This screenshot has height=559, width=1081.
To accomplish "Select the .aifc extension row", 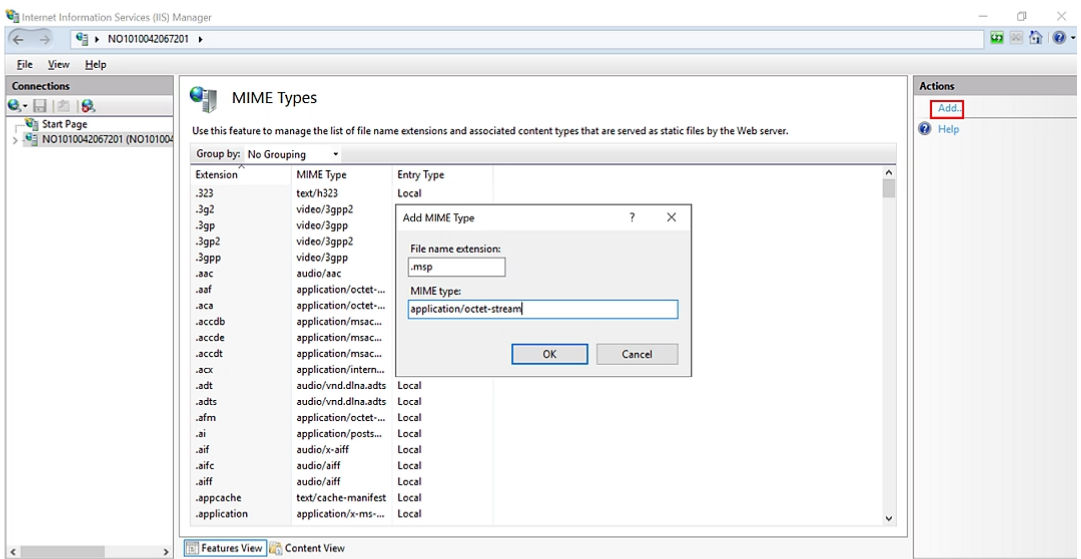I will pos(342,465).
